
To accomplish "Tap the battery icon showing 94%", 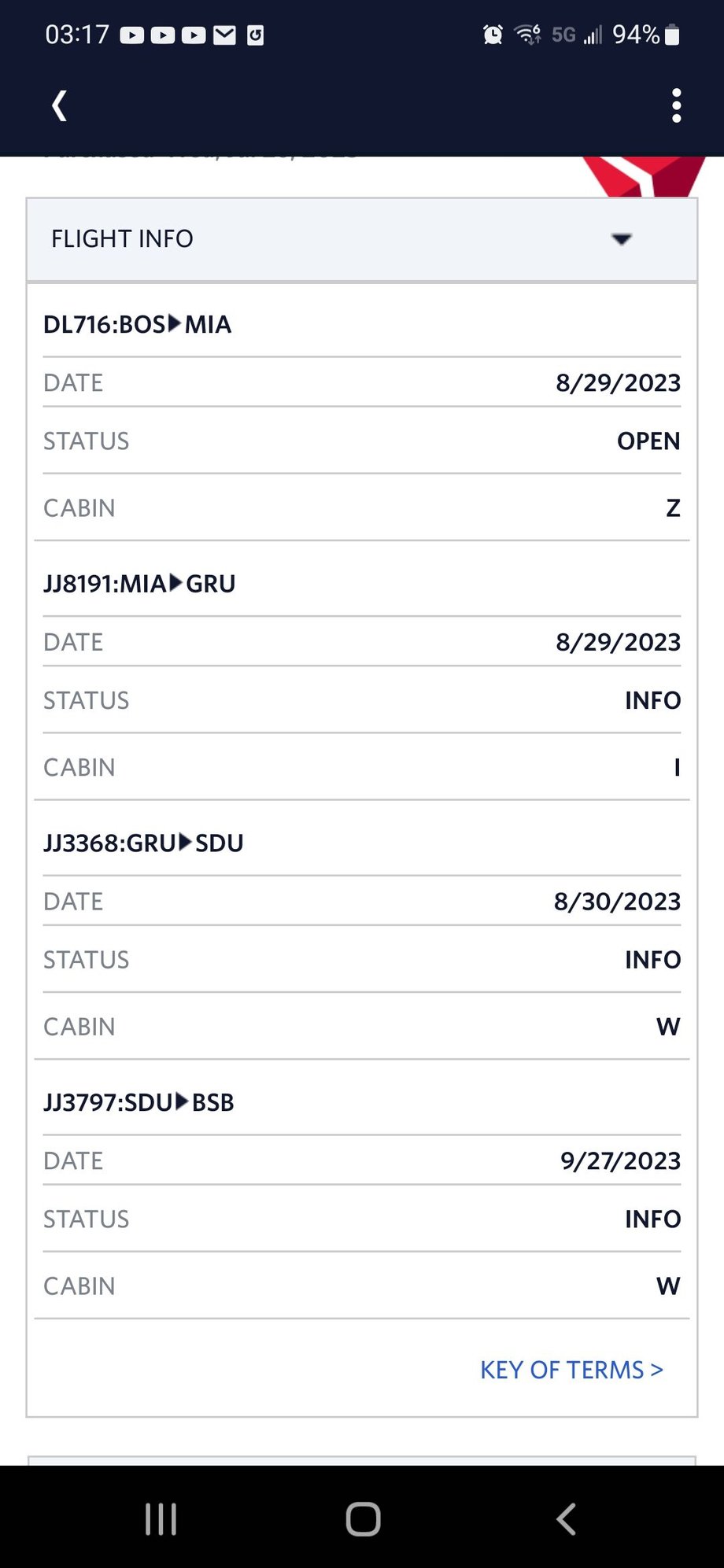I will coord(672,35).
